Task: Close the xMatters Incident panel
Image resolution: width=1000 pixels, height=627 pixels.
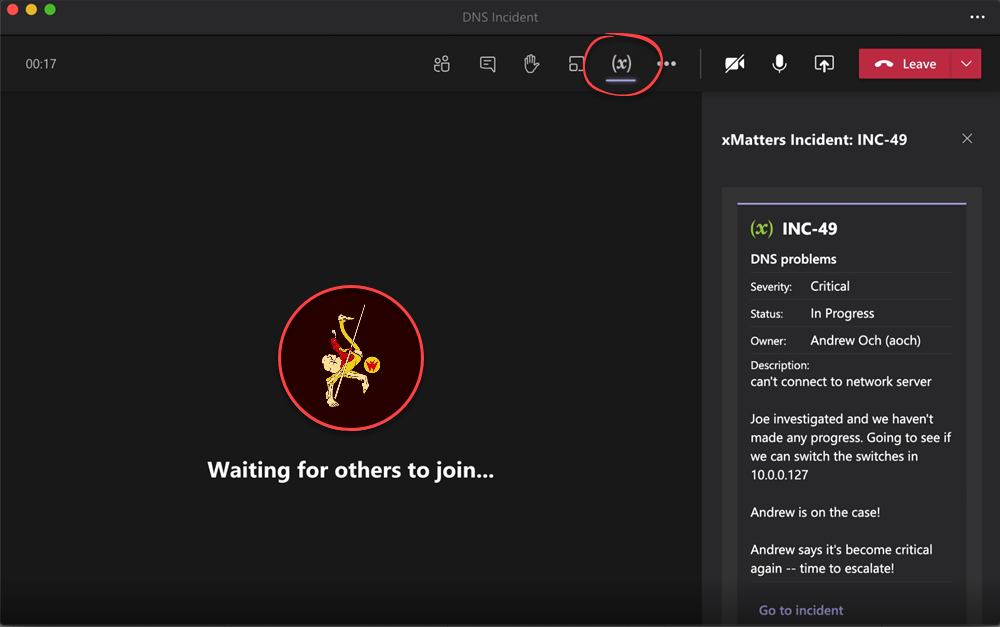Action: click(967, 138)
